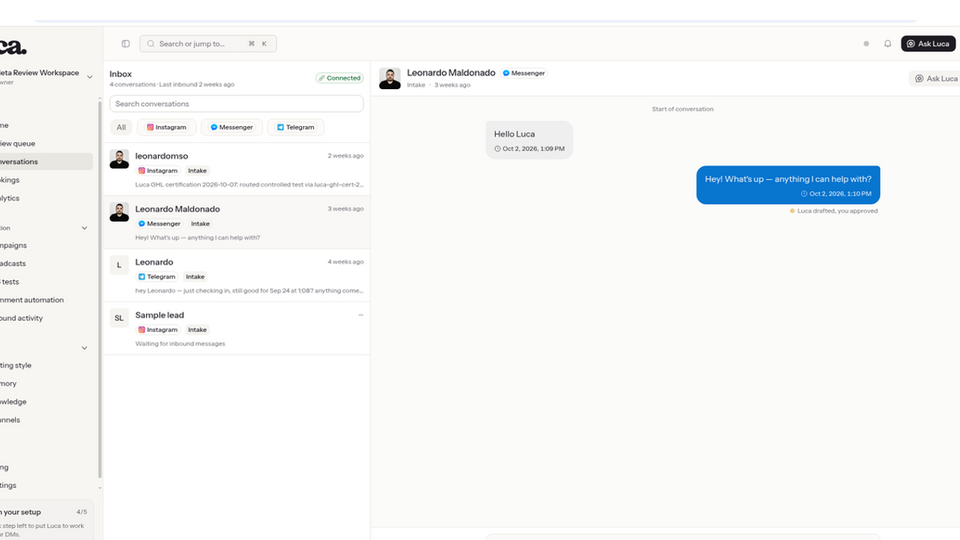Image resolution: width=960 pixels, height=540 pixels.
Task: Open the Sample lead conversation
Action: tap(236, 328)
